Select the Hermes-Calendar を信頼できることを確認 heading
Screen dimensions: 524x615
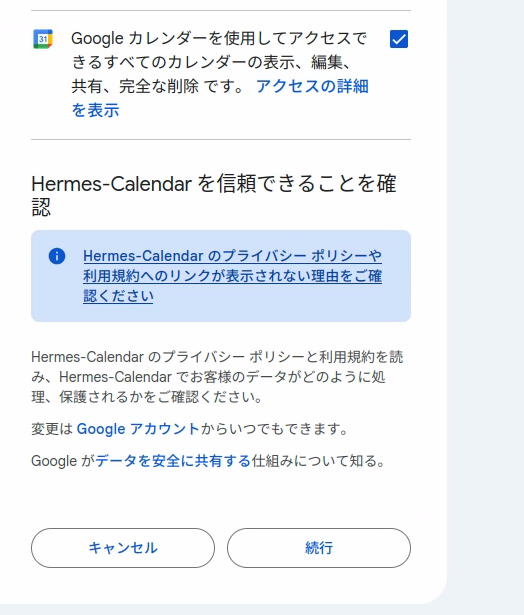pos(214,195)
